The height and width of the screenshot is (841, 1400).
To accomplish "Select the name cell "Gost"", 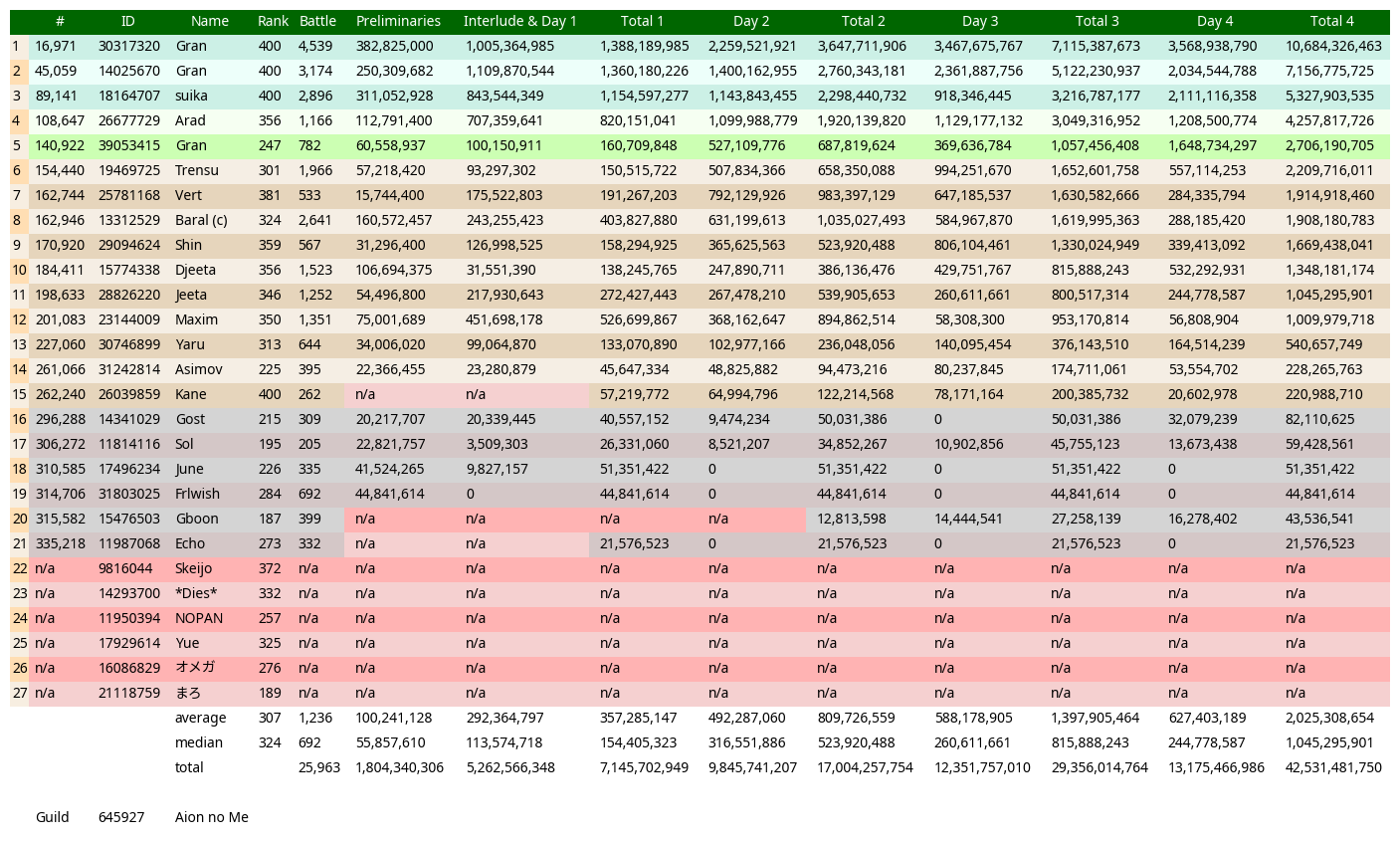I will [189, 419].
